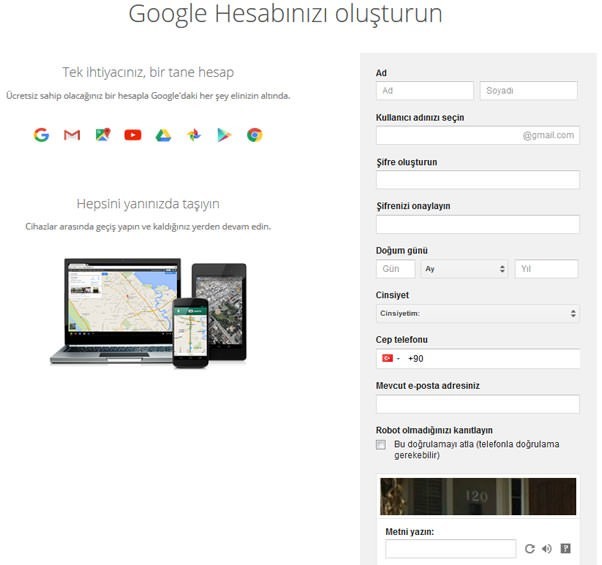602x565 pixels.
Task: Click the laptop and phones devices image
Action: click(x=148, y=313)
